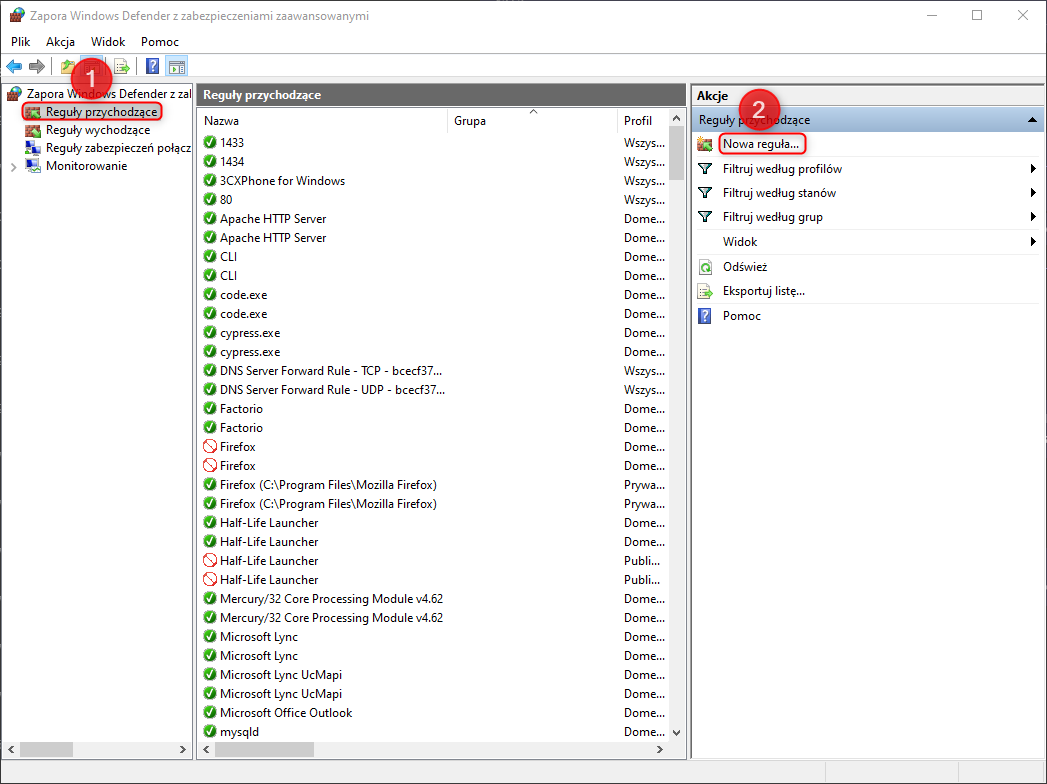Toggle the action pane toolbar icon
Viewport: 1047px width, 784px height.
click(177, 66)
